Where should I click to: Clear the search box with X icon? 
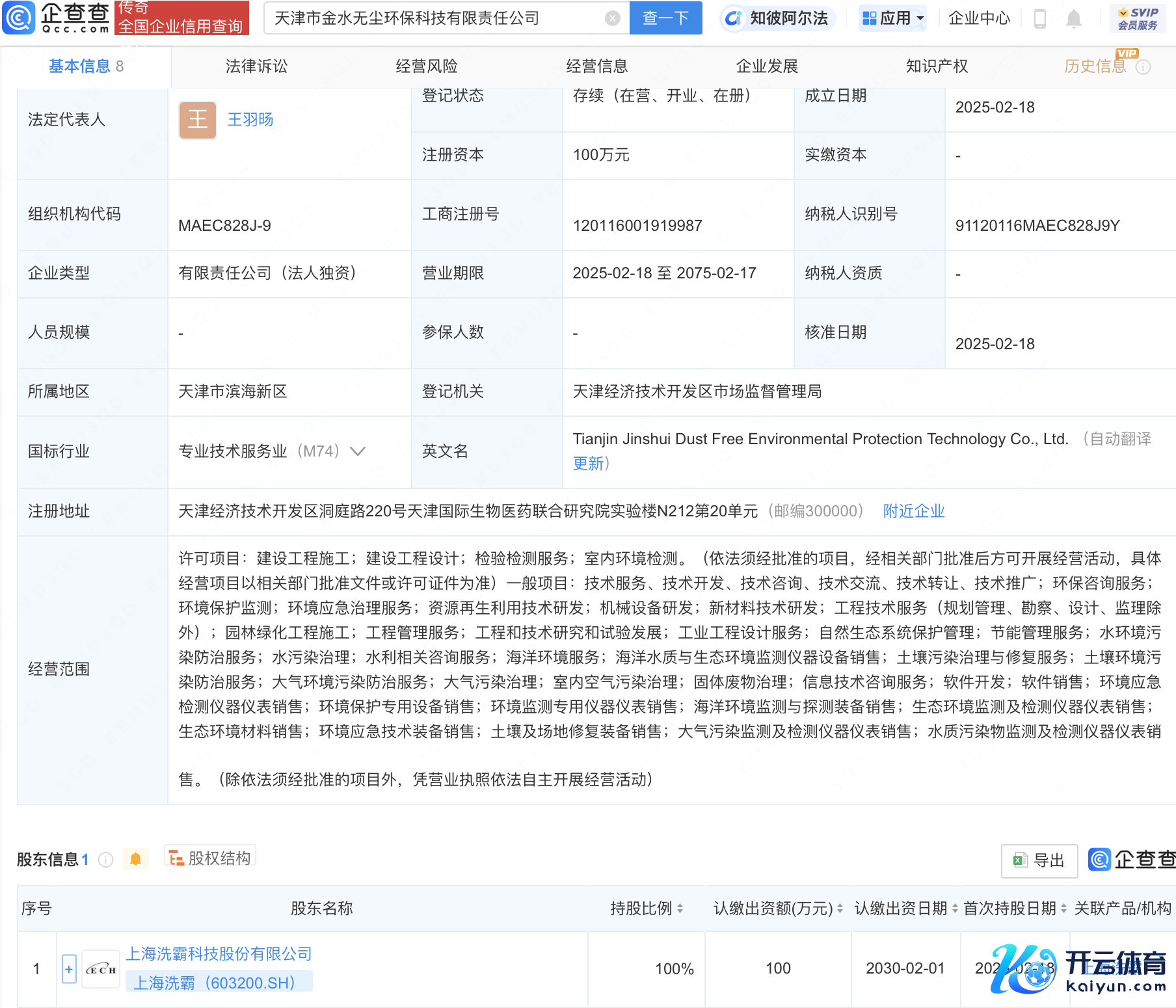[x=612, y=18]
